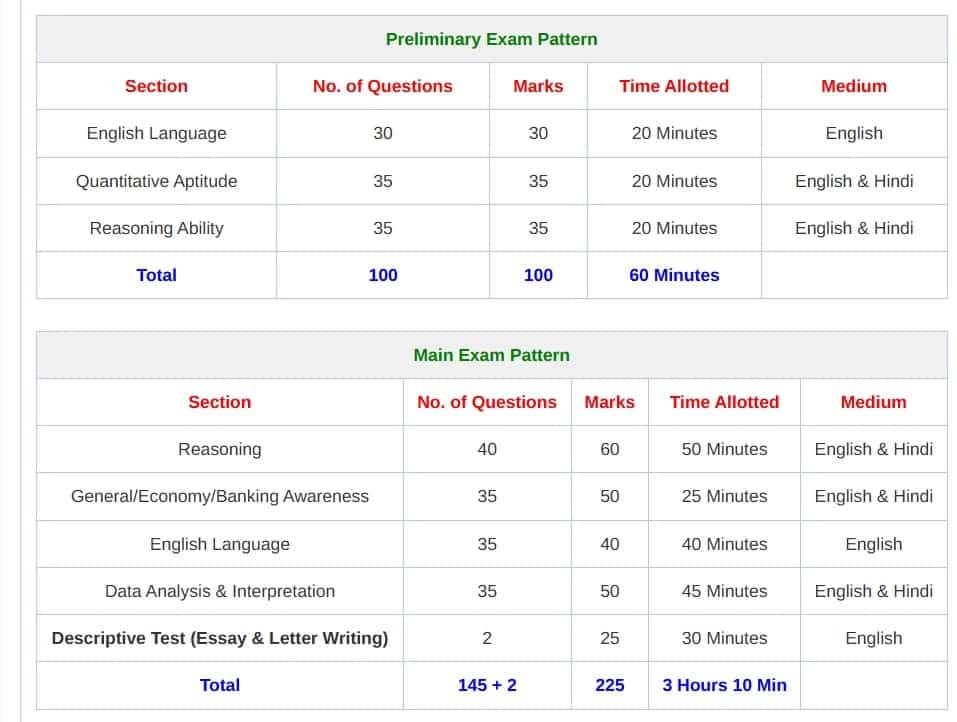This screenshot has height=722, width=957.
Task: Click the 145 + 2 total questions cell
Action: [487, 685]
